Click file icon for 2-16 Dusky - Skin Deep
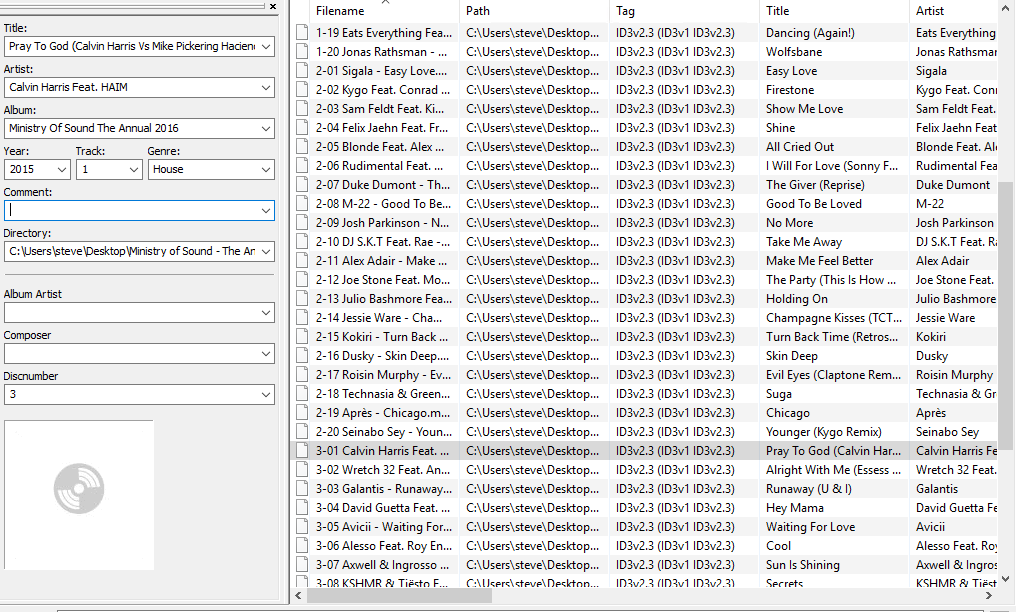This screenshot has width=1016, height=612. pos(302,356)
